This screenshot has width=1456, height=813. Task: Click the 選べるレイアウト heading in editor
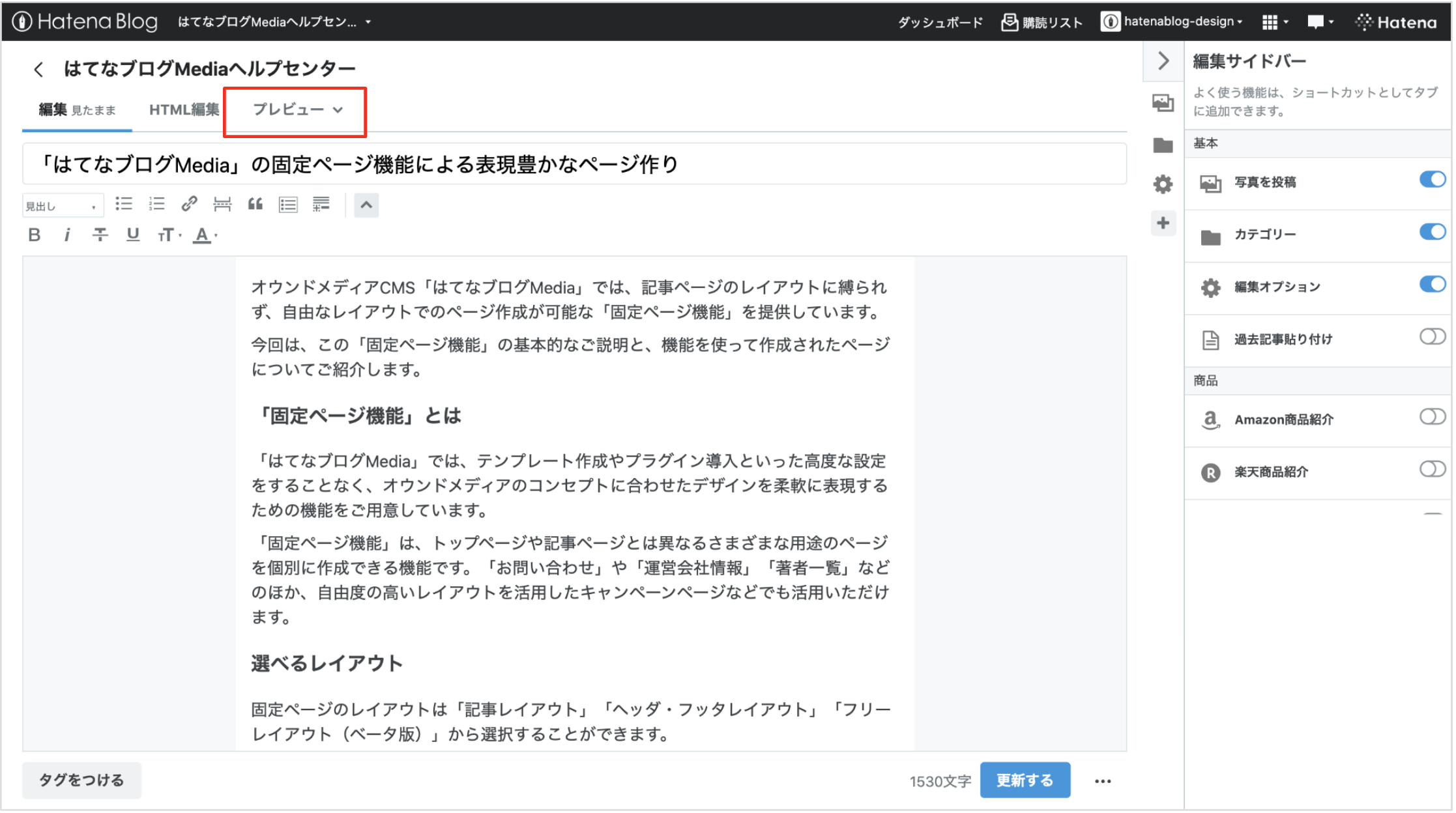327,663
